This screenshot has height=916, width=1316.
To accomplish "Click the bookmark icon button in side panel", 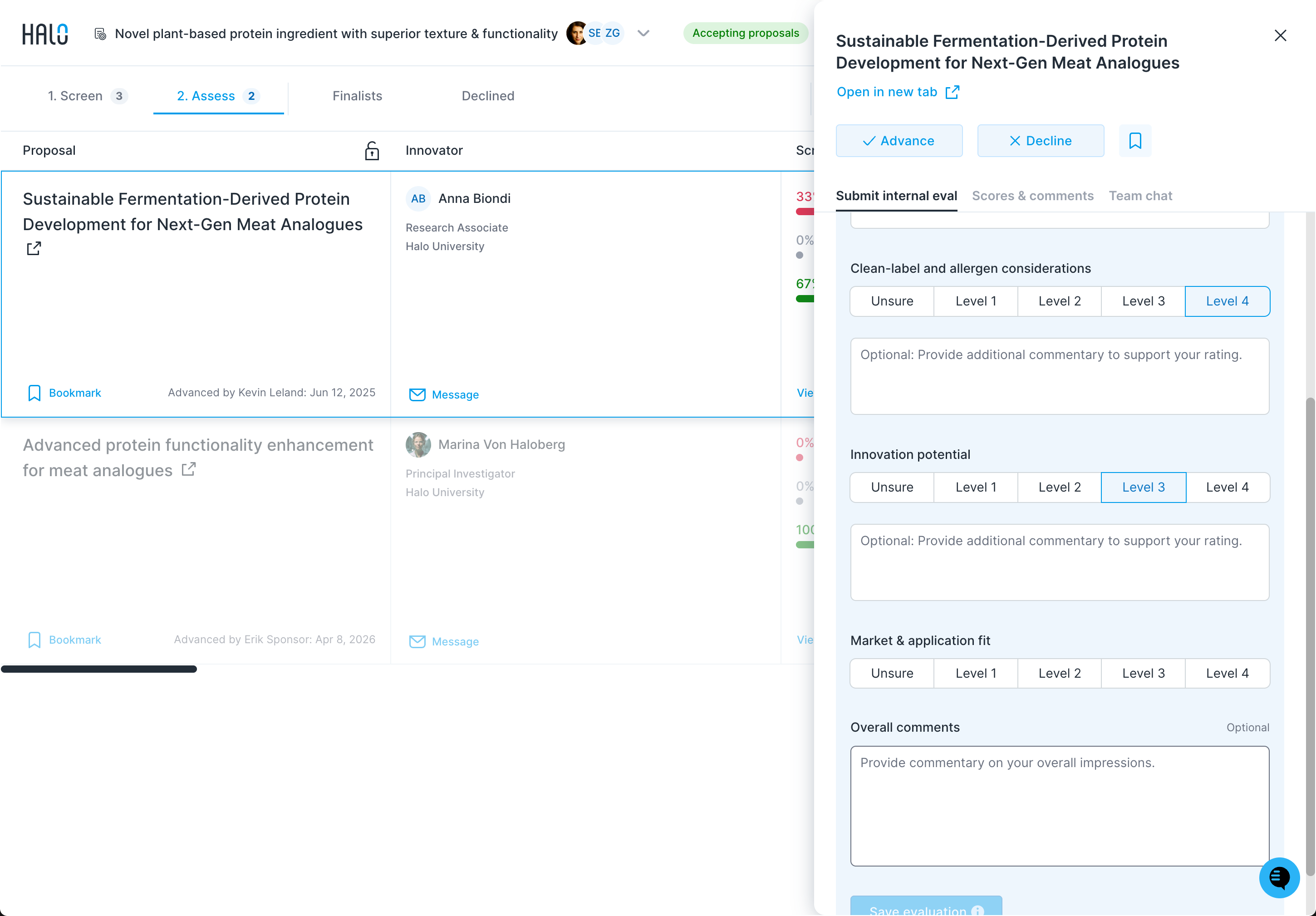I will pos(1135,140).
